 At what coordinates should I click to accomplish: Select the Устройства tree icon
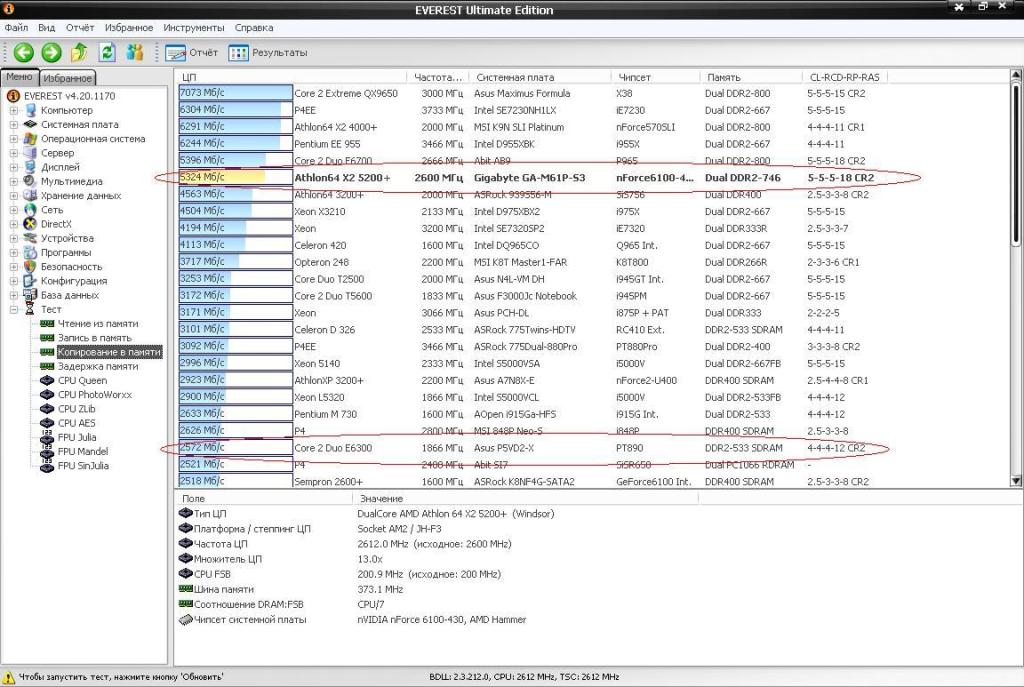[31, 238]
